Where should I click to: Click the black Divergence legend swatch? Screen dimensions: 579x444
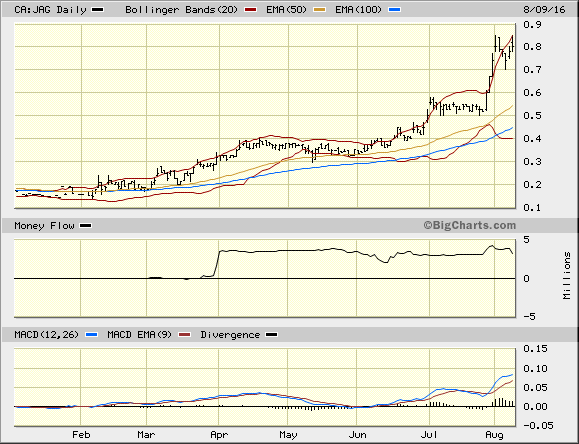point(272,335)
